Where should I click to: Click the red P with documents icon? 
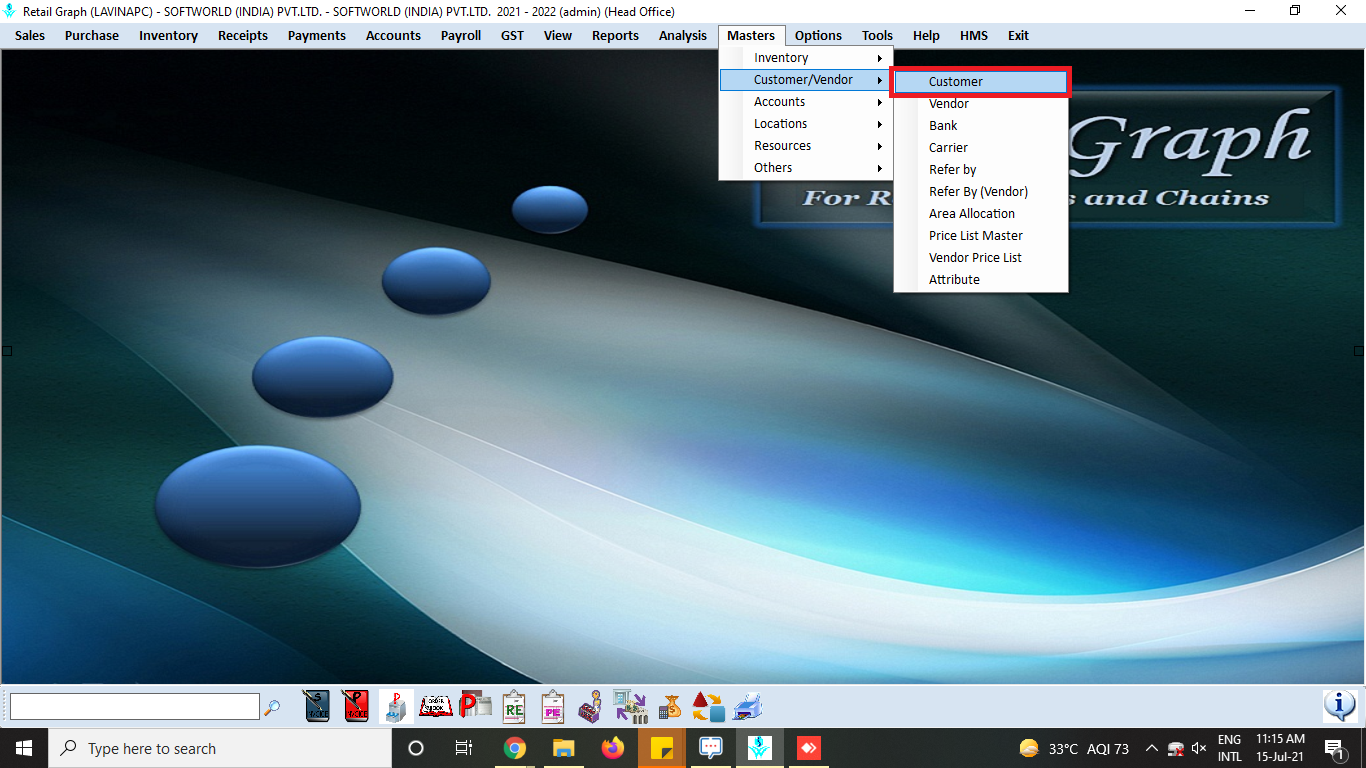tap(476, 706)
